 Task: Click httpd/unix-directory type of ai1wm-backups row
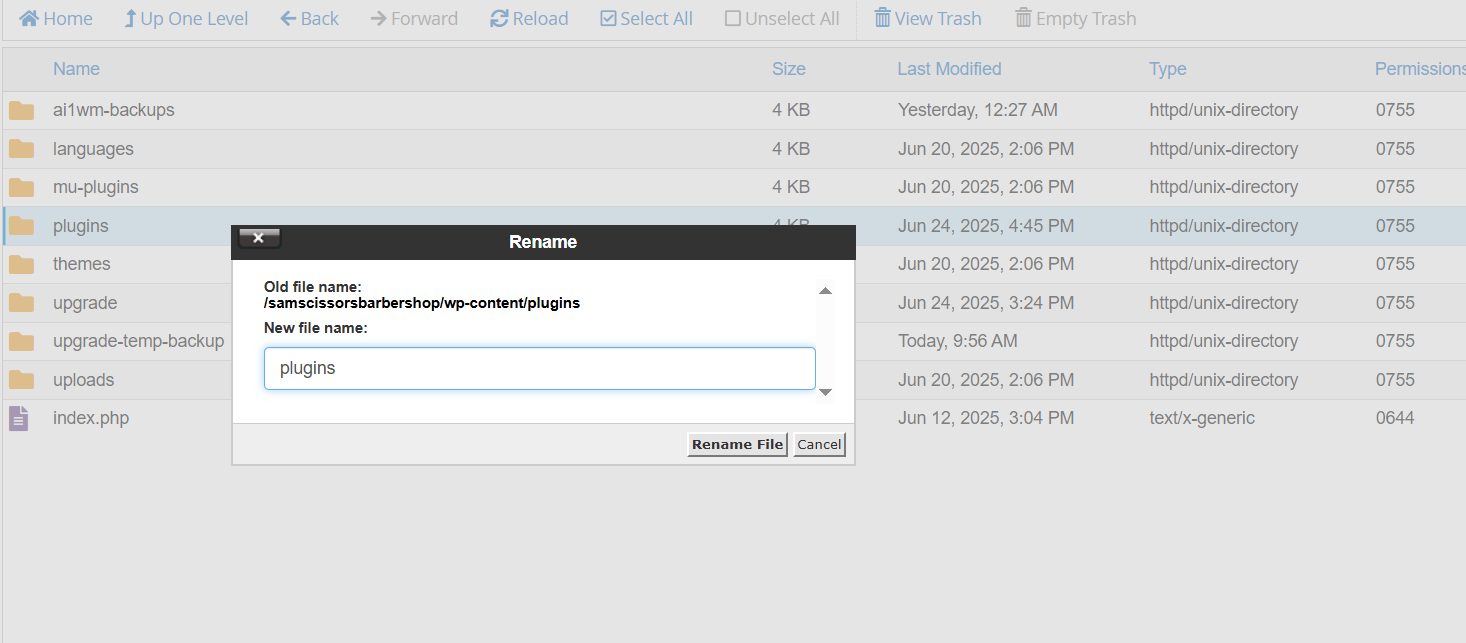[1224, 110]
